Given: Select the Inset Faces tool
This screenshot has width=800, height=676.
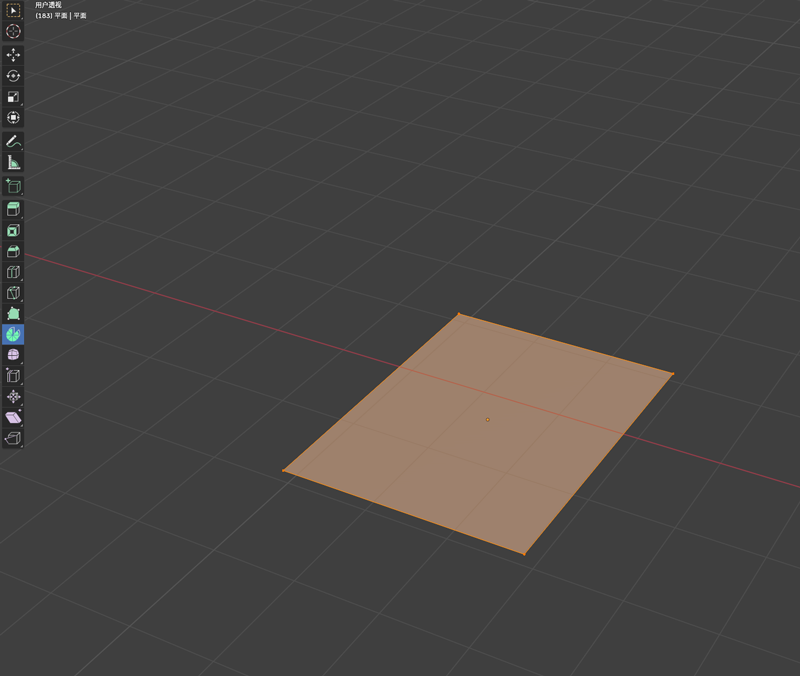Looking at the screenshot, I should click(14, 230).
